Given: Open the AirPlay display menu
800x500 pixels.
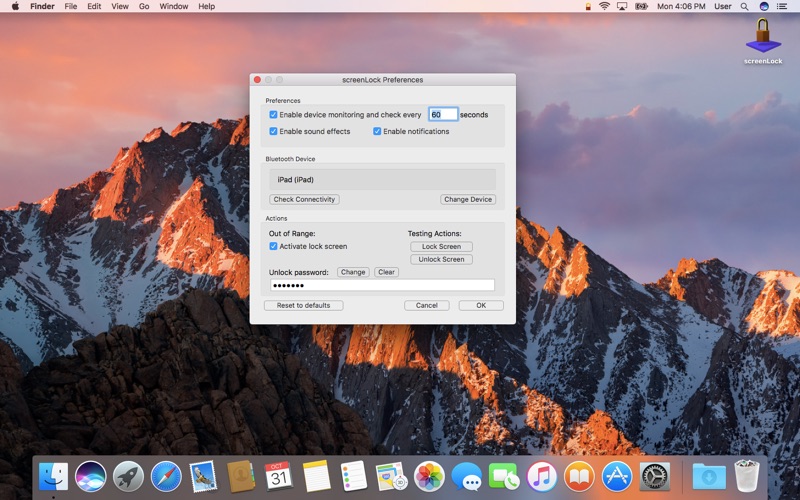Looking at the screenshot, I should (622, 6).
